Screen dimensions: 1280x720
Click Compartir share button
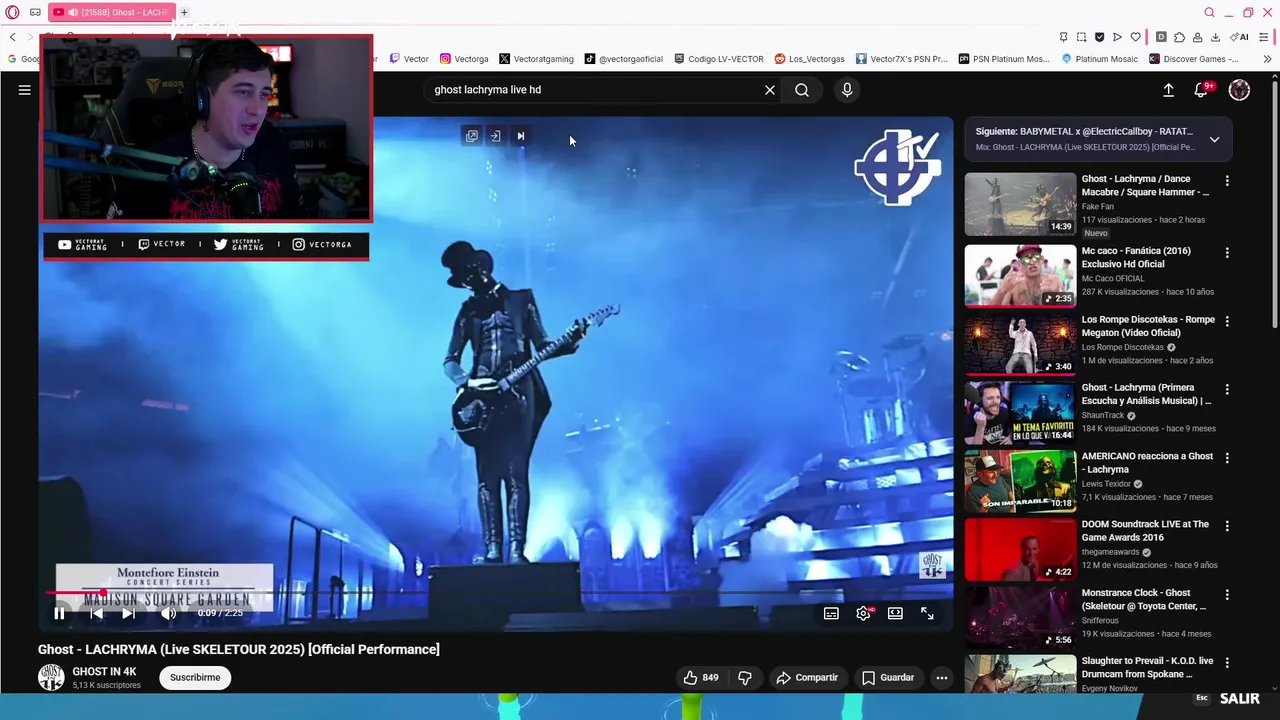[807, 677]
